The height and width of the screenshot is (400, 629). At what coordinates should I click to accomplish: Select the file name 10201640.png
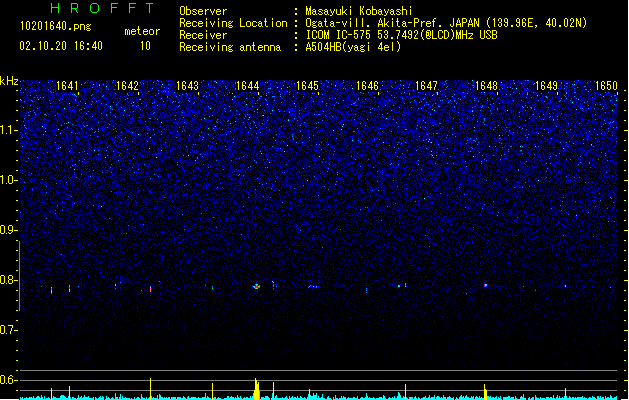55,27
